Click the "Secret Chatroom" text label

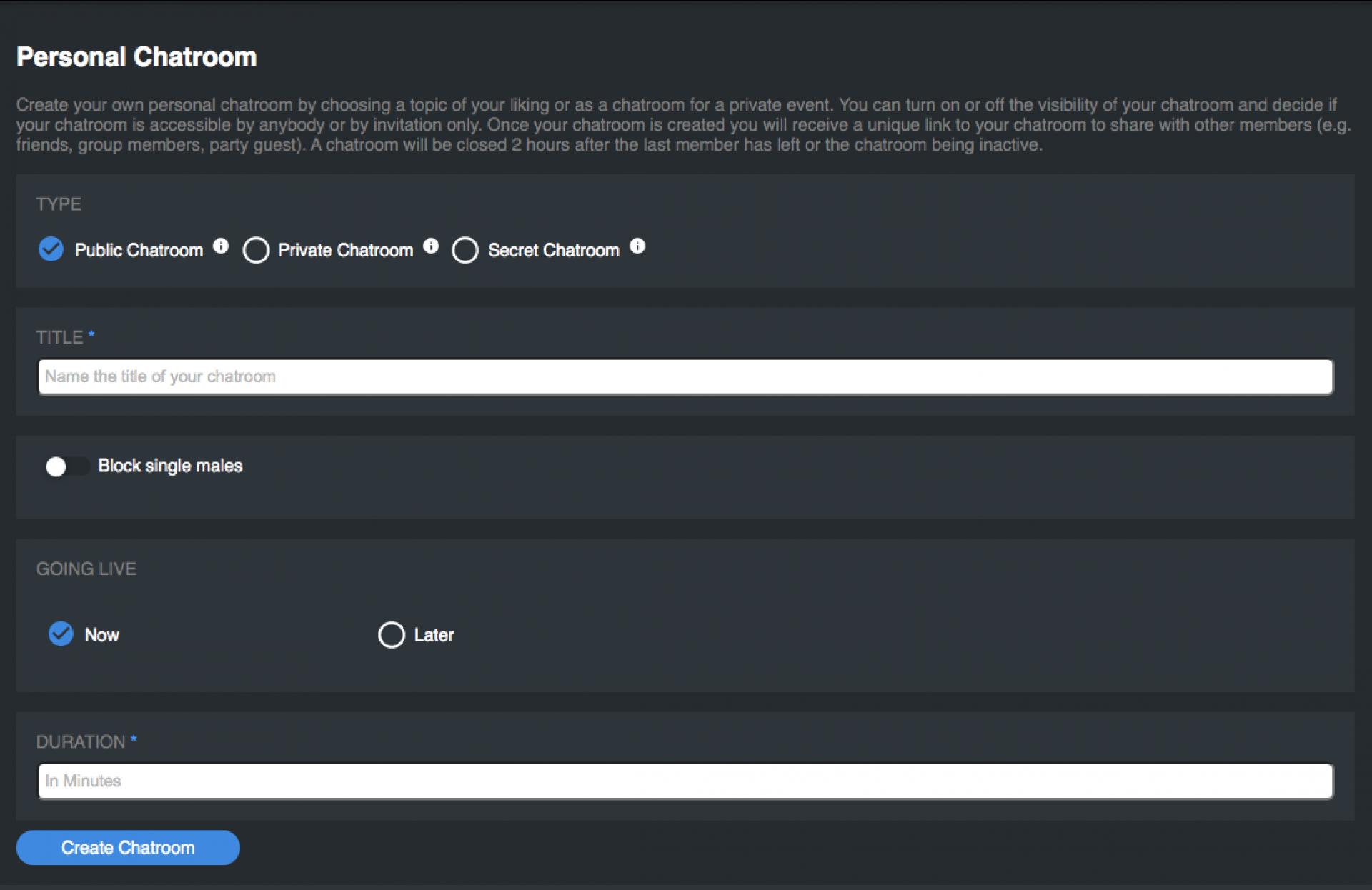(553, 251)
